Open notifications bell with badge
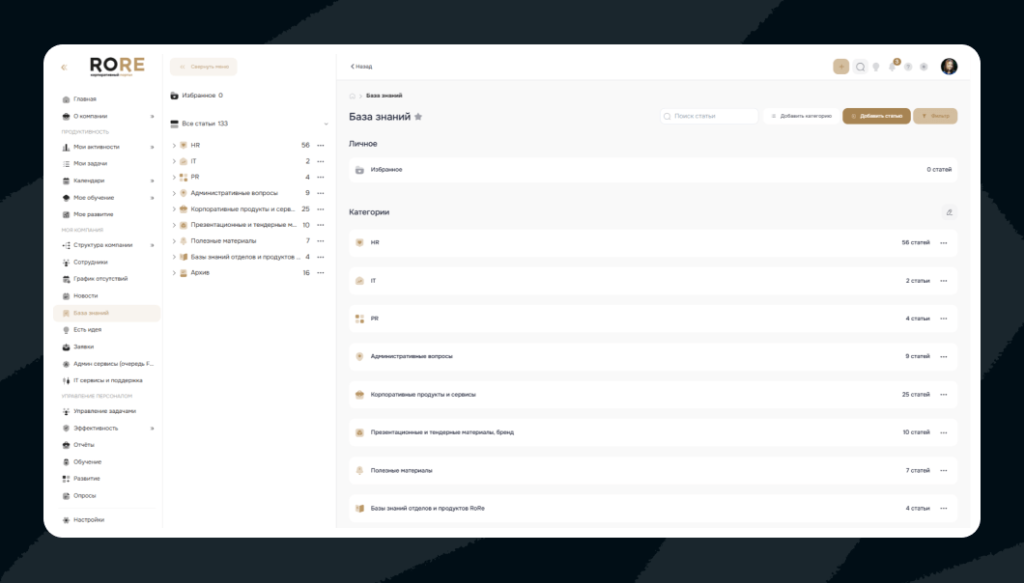The height and width of the screenshot is (583, 1024). point(893,66)
